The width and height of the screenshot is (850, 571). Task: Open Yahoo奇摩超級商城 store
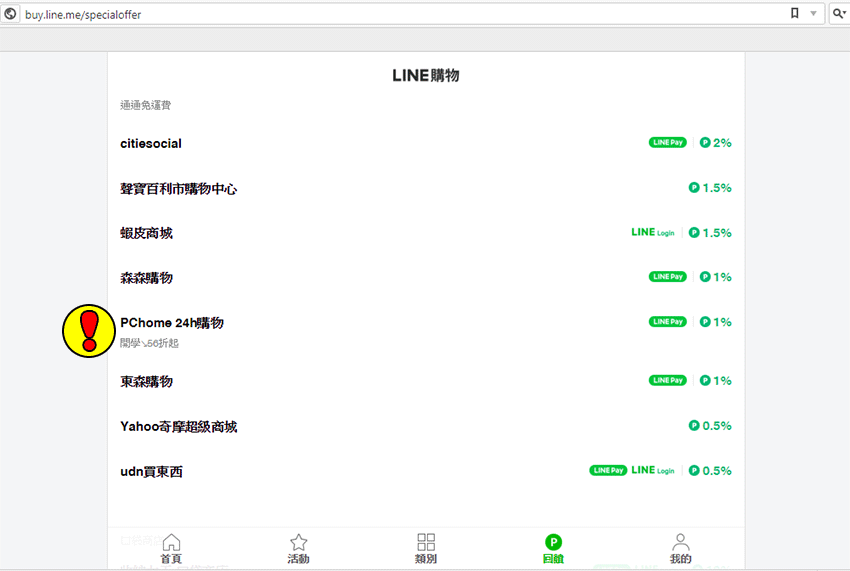(426, 426)
